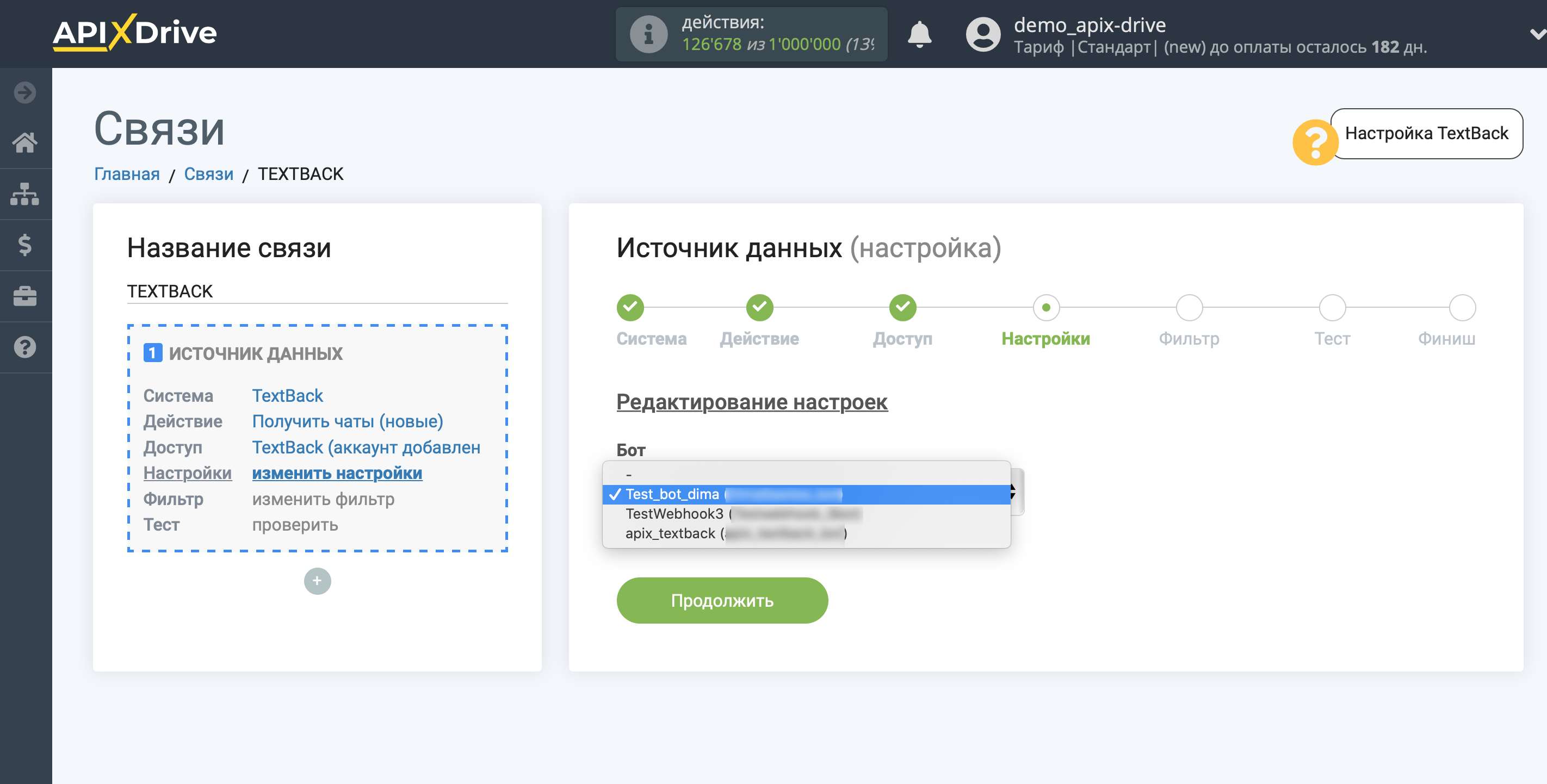The height and width of the screenshot is (784, 1547).
Task: Open connections sitemap icon
Action: pyautogui.click(x=25, y=194)
